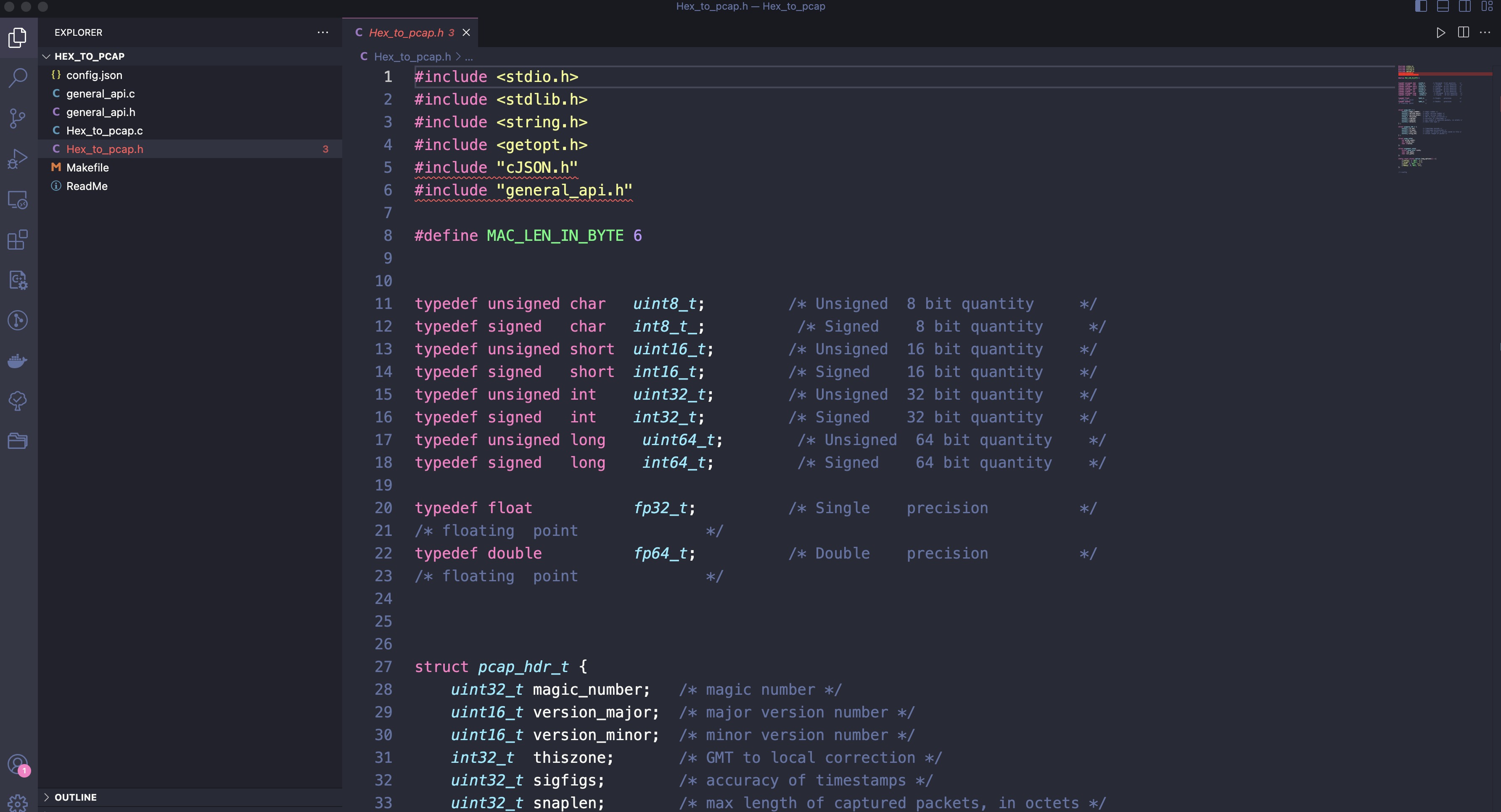1501x812 pixels.
Task: Click uint8_t typedef name on line 11
Action: click(x=665, y=303)
